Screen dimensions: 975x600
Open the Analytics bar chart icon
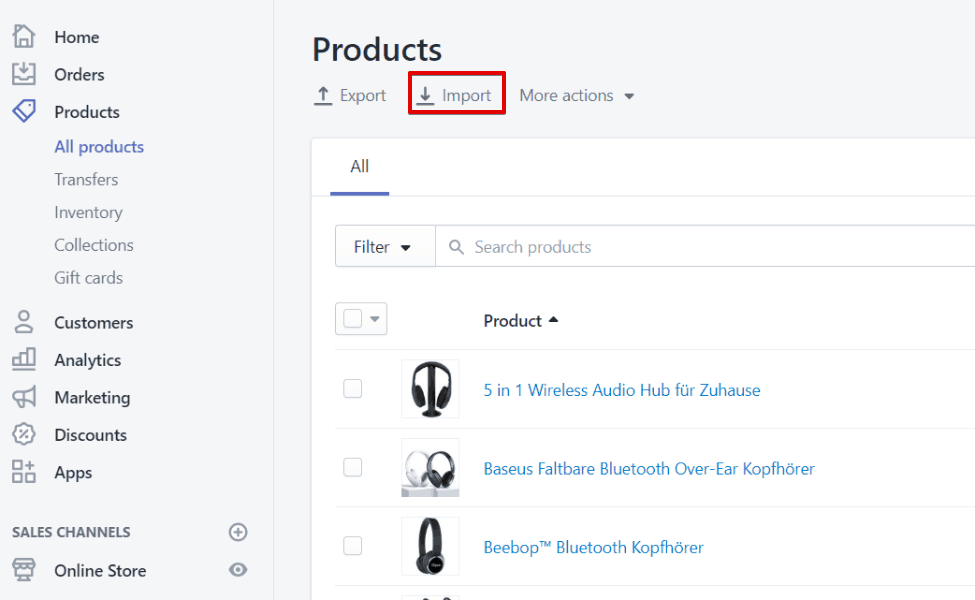tap(24, 359)
